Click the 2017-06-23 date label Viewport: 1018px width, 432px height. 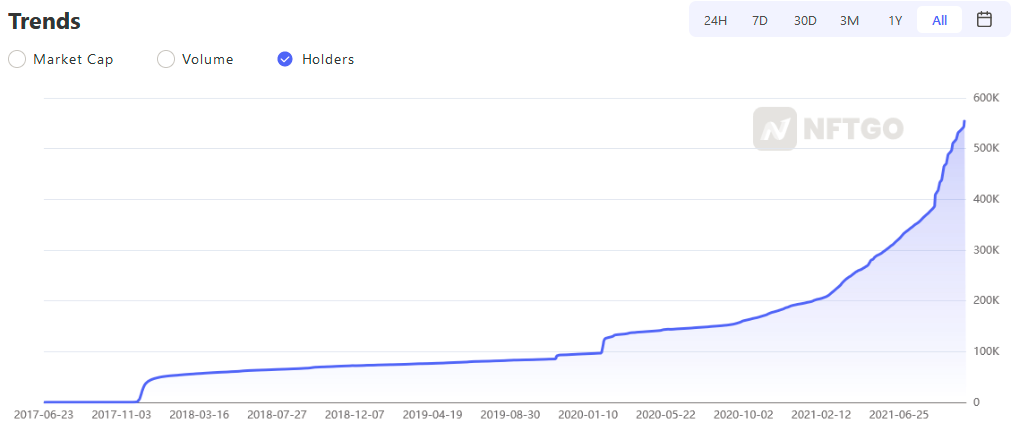[x=44, y=414]
